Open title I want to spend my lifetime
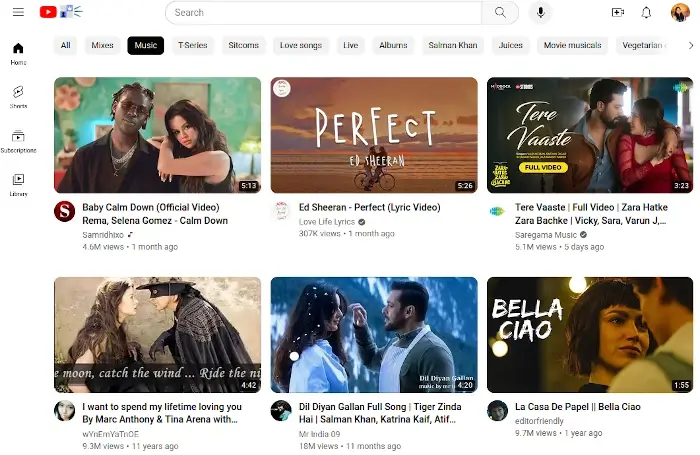The width and height of the screenshot is (700, 455). point(162,413)
